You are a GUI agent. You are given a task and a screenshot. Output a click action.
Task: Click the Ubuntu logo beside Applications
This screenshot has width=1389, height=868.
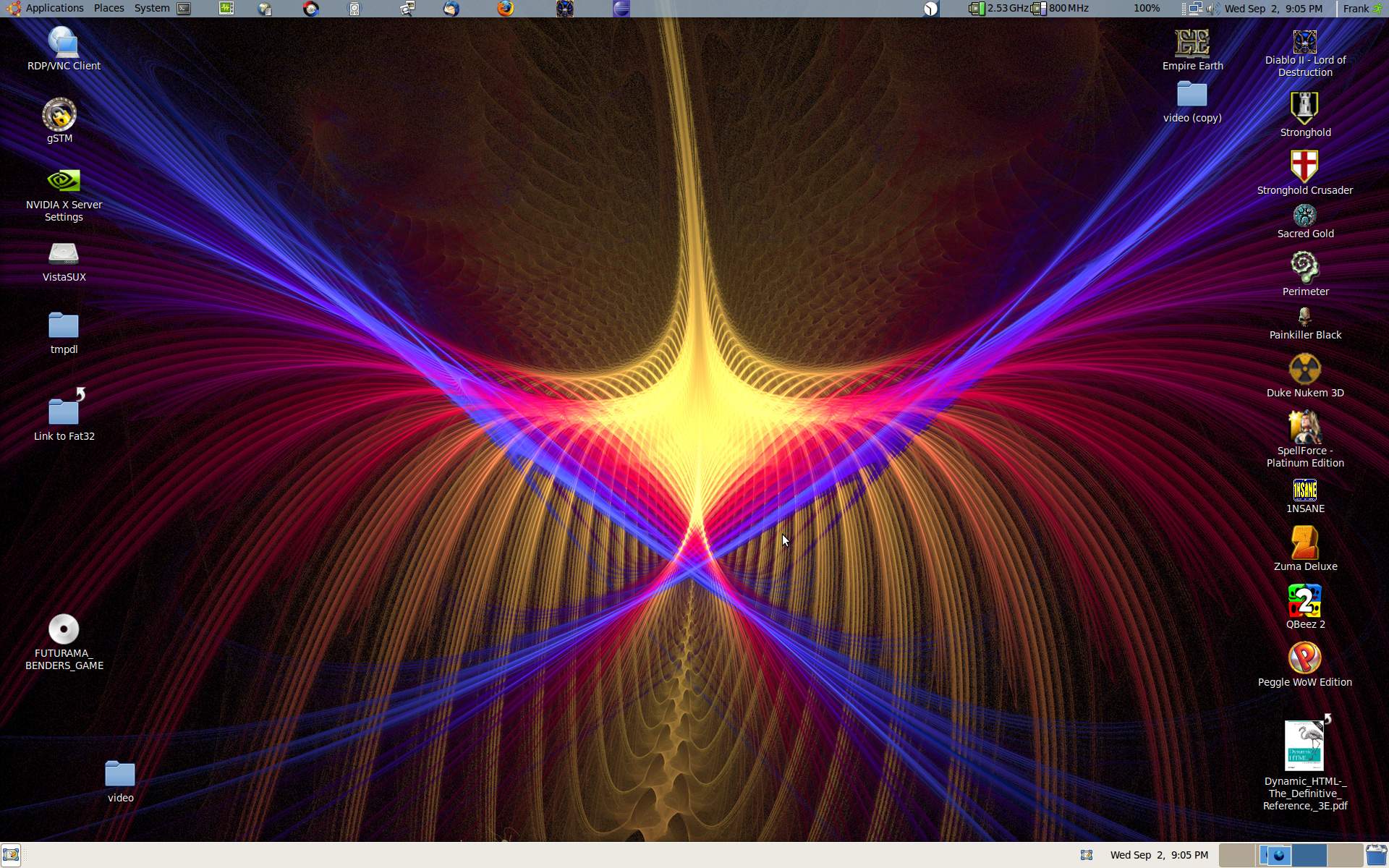pos(13,9)
